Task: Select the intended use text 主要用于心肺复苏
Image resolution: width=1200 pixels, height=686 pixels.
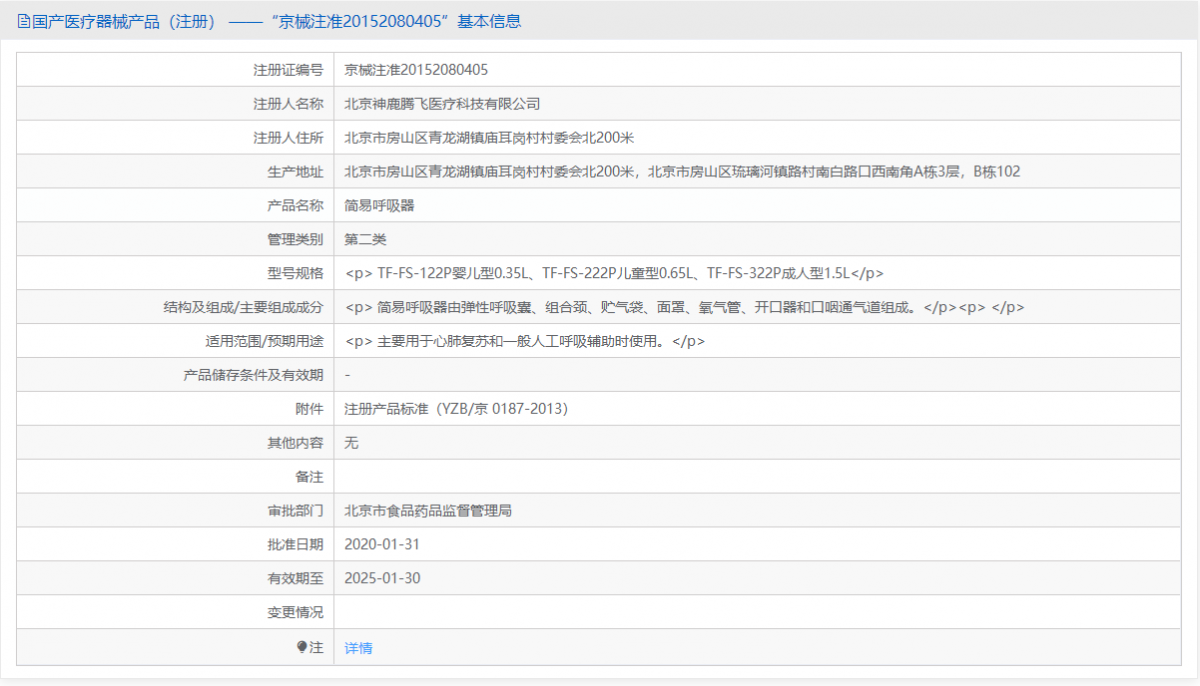Action: [525, 342]
